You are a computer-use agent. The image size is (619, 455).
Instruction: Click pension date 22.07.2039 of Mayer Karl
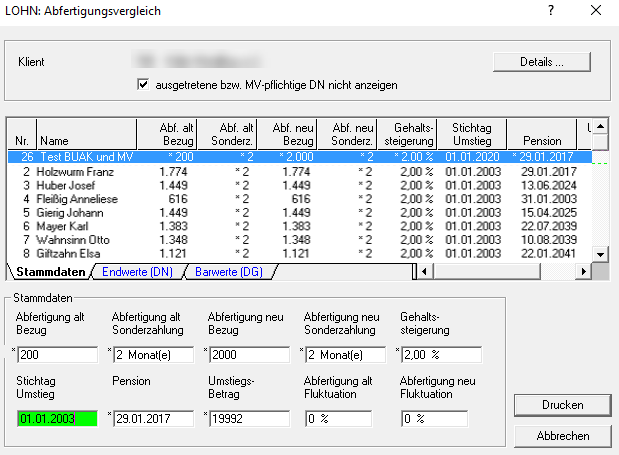(x=549, y=226)
